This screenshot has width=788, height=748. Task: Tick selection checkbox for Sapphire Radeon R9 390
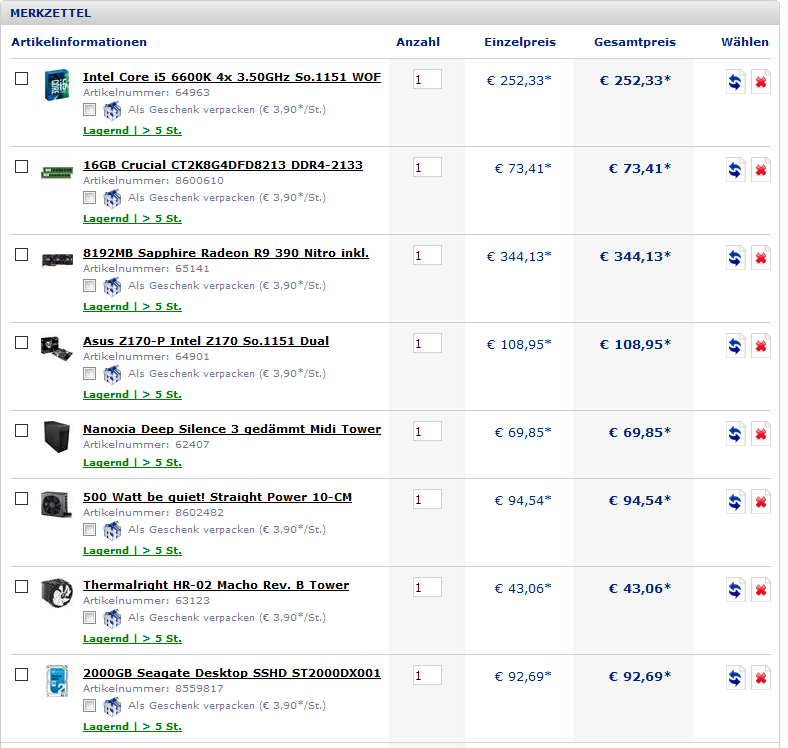21,254
